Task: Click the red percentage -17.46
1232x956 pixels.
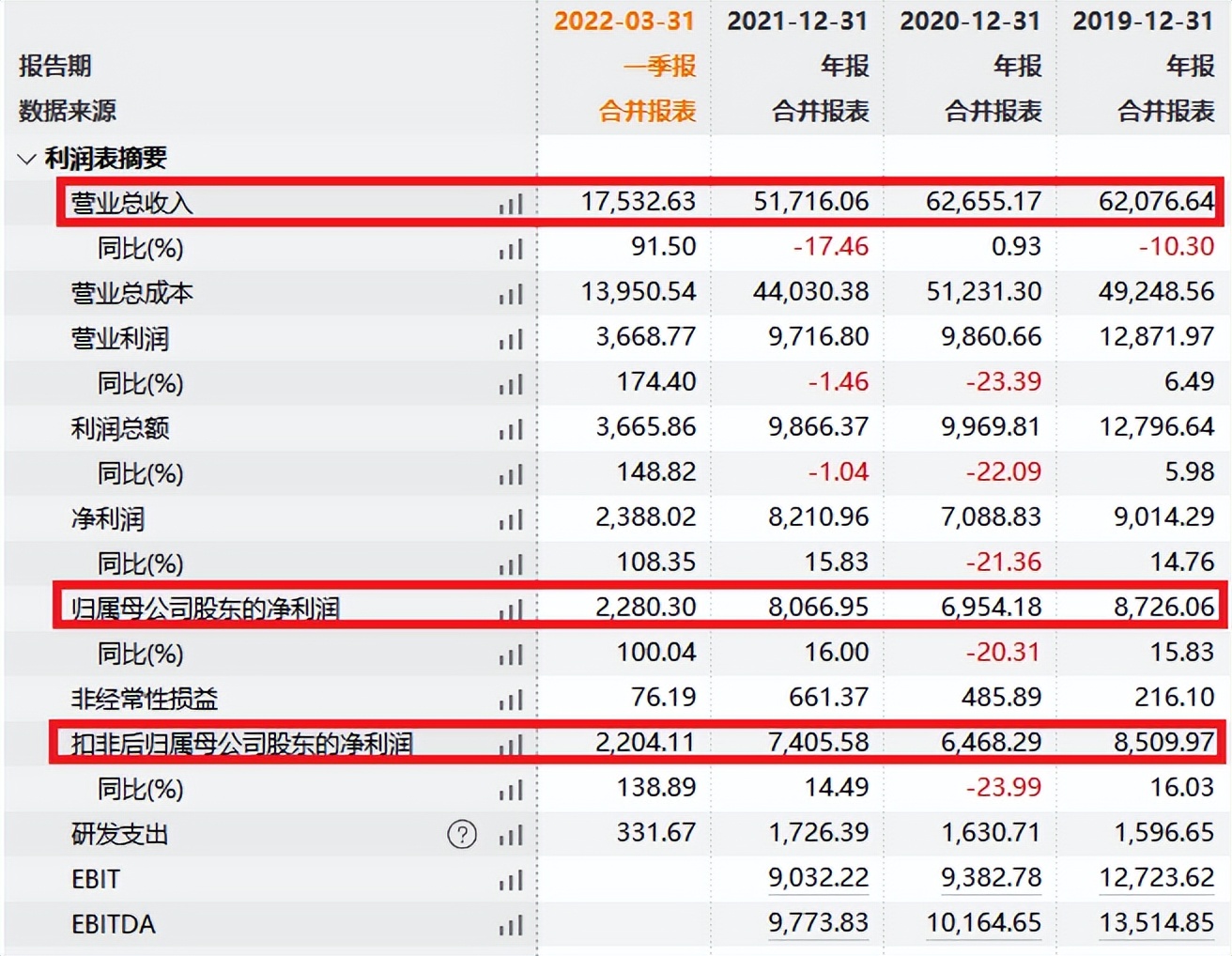Action: coord(831,247)
